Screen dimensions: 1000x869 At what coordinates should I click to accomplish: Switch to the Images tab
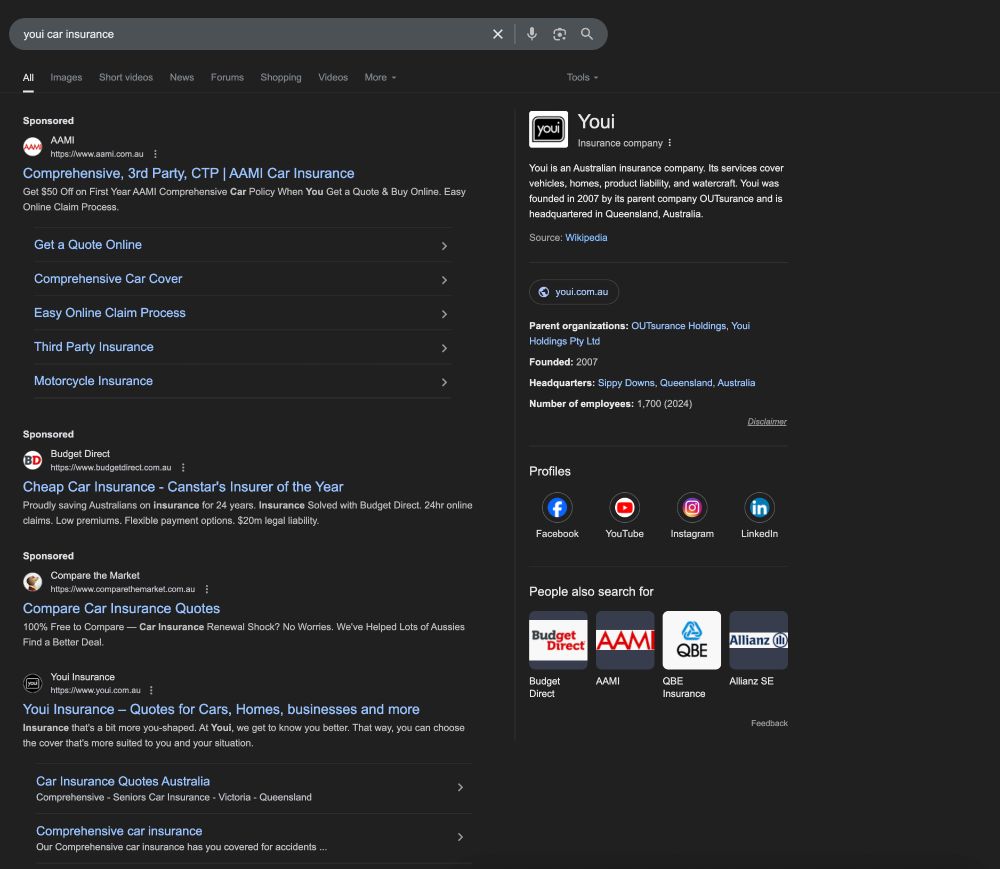coord(66,77)
